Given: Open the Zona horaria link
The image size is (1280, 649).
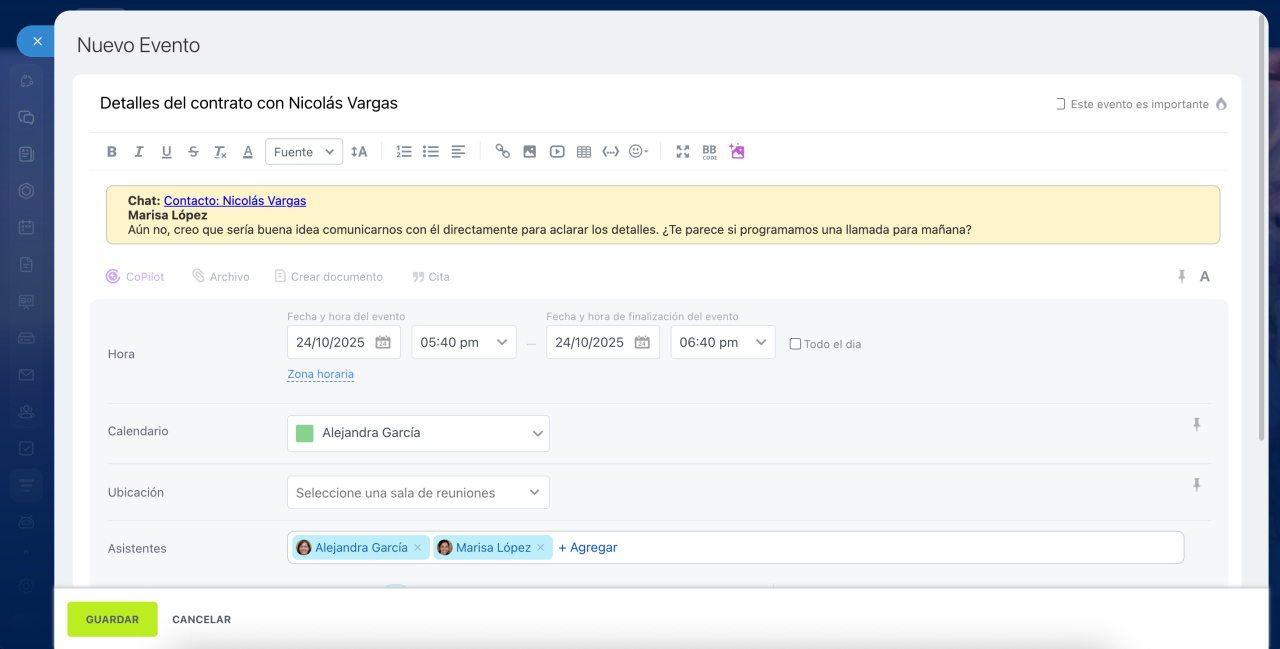Looking at the screenshot, I should tap(320, 374).
